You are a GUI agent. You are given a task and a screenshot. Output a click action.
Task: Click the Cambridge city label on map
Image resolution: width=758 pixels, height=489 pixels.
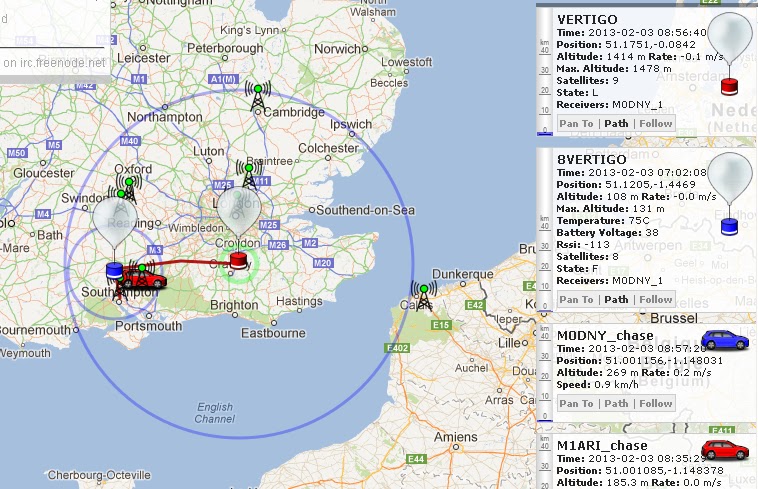294,113
